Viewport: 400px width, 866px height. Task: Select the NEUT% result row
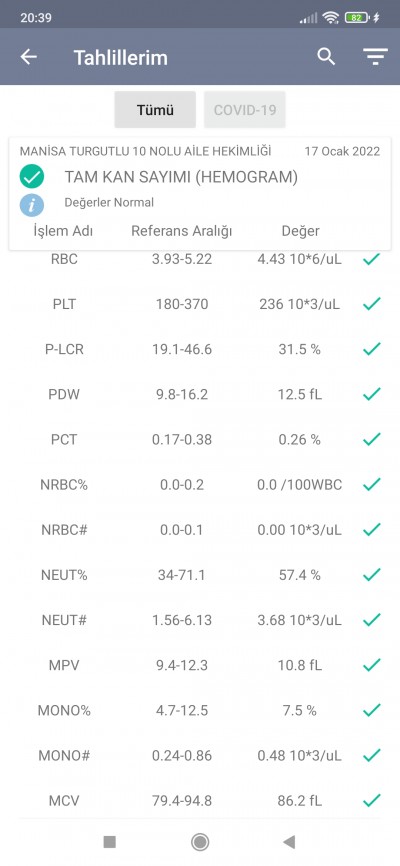tap(200, 575)
